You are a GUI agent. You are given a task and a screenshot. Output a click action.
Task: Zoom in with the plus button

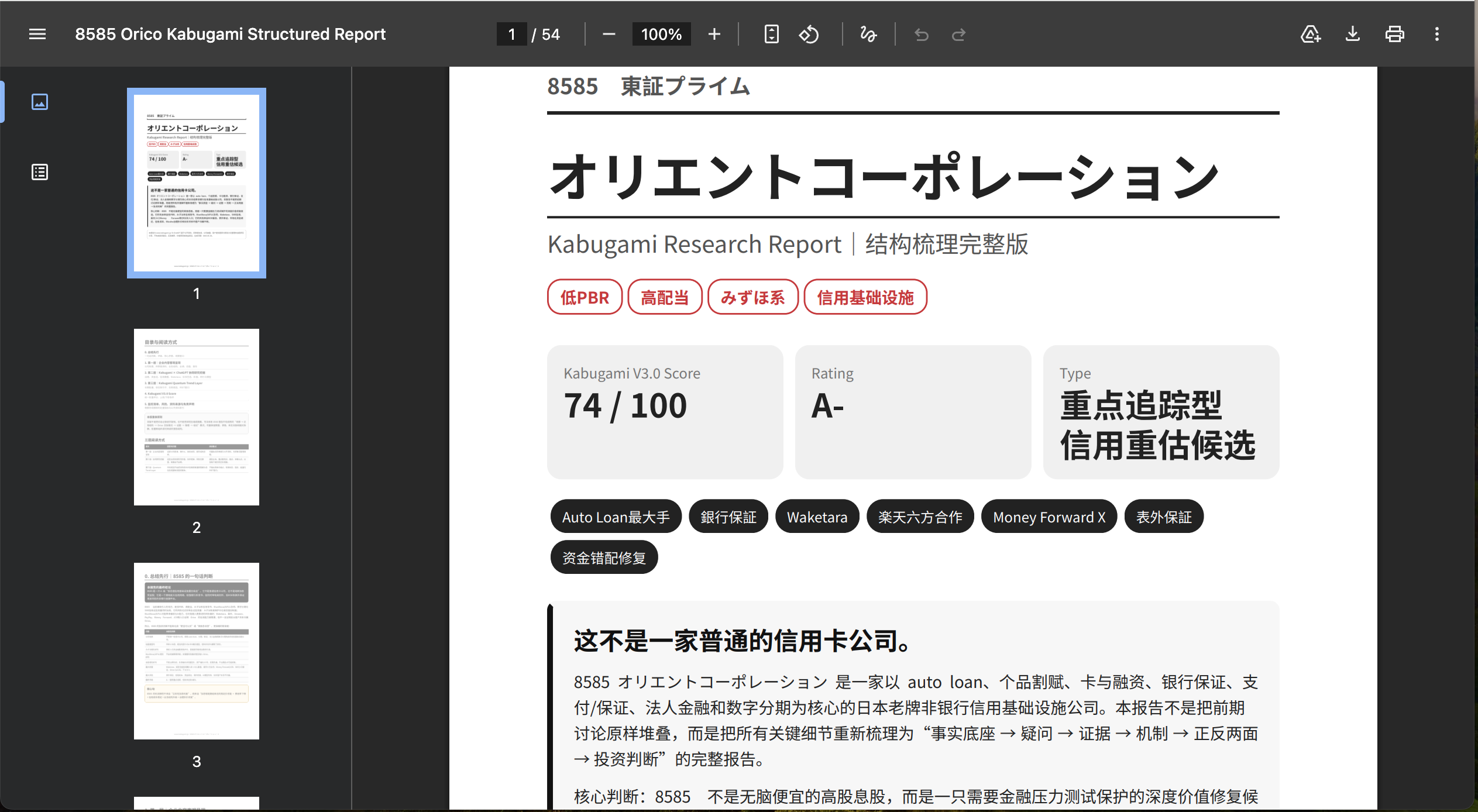tap(714, 34)
